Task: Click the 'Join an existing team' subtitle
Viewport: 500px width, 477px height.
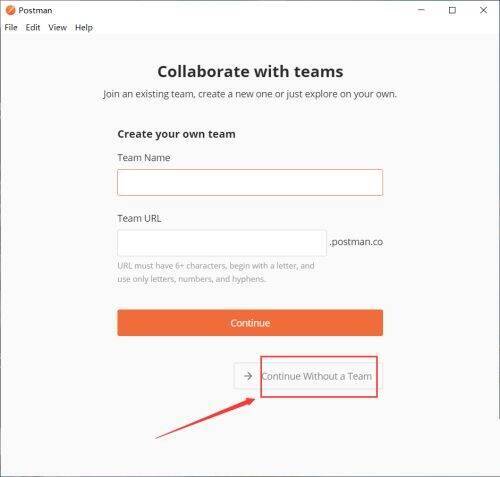Action: click(x=250, y=94)
